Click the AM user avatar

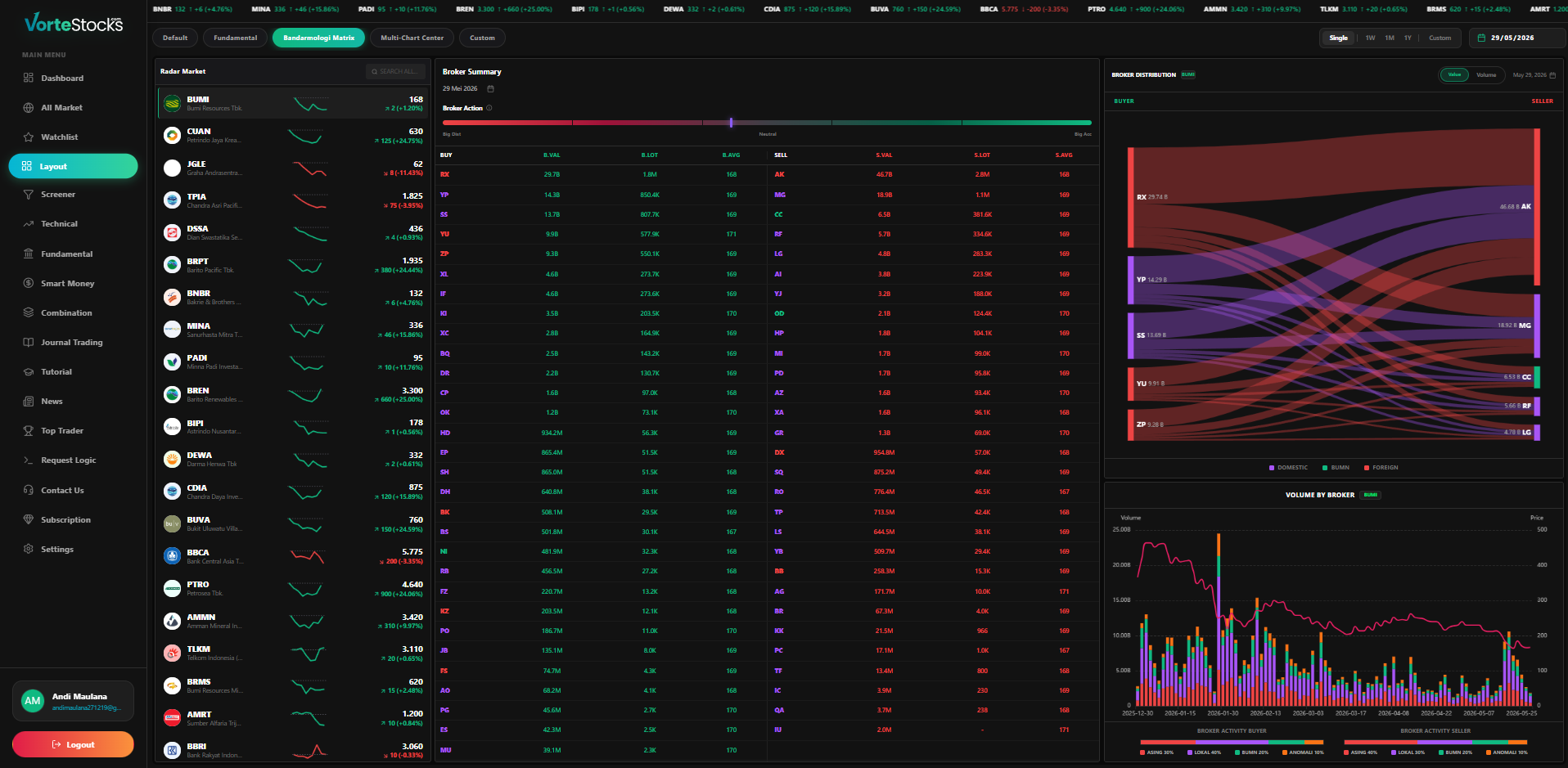click(33, 701)
